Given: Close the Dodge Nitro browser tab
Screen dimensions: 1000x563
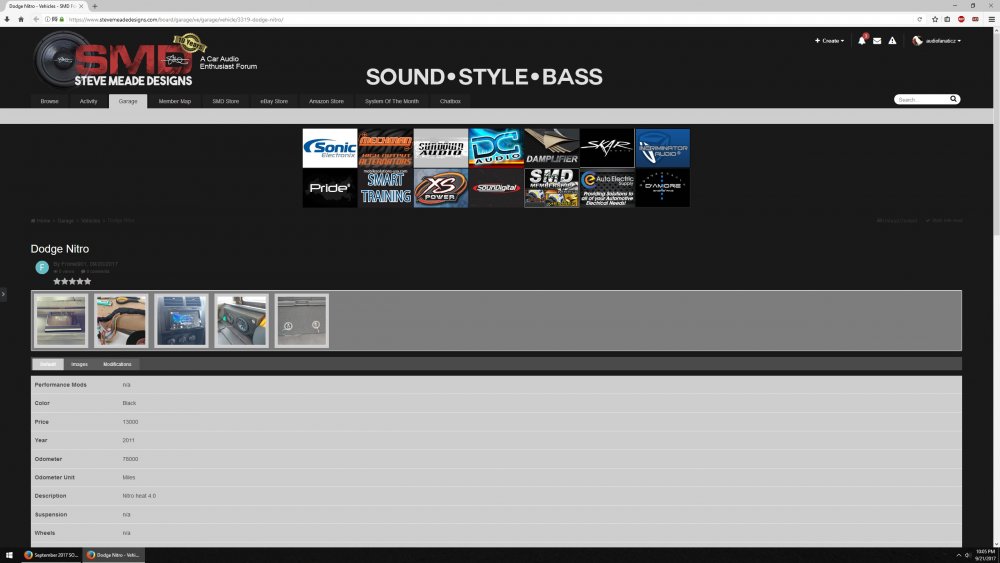Looking at the screenshot, I should pos(81,6).
